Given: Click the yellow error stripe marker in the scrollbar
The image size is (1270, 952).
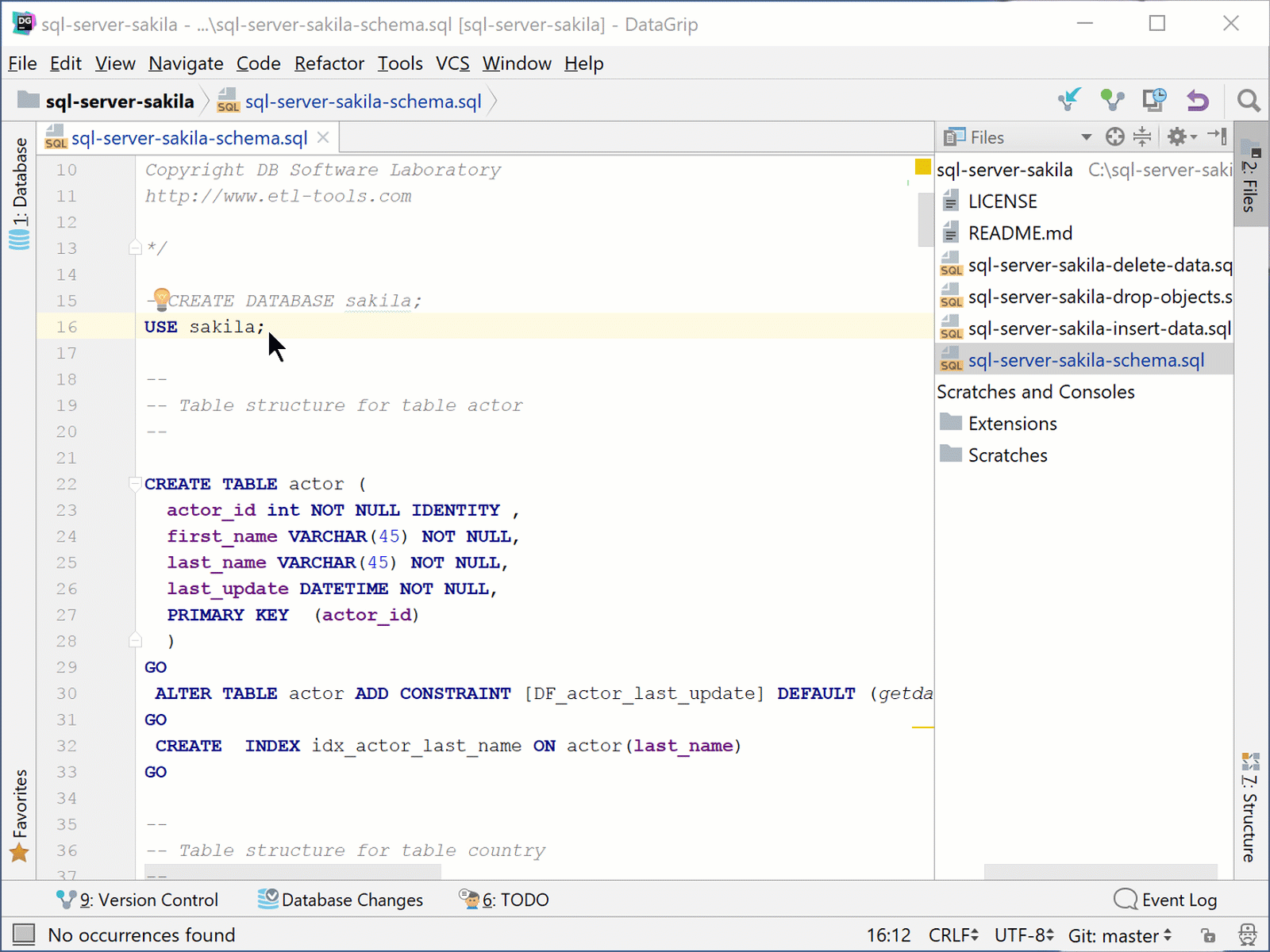Looking at the screenshot, I should [x=922, y=167].
